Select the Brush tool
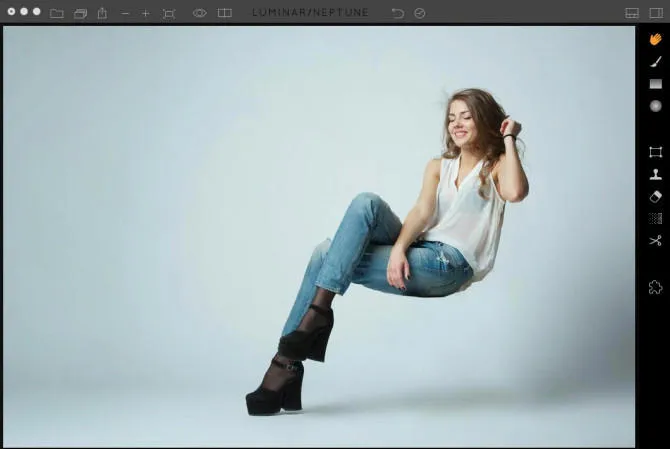670x449 pixels. click(x=655, y=61)
